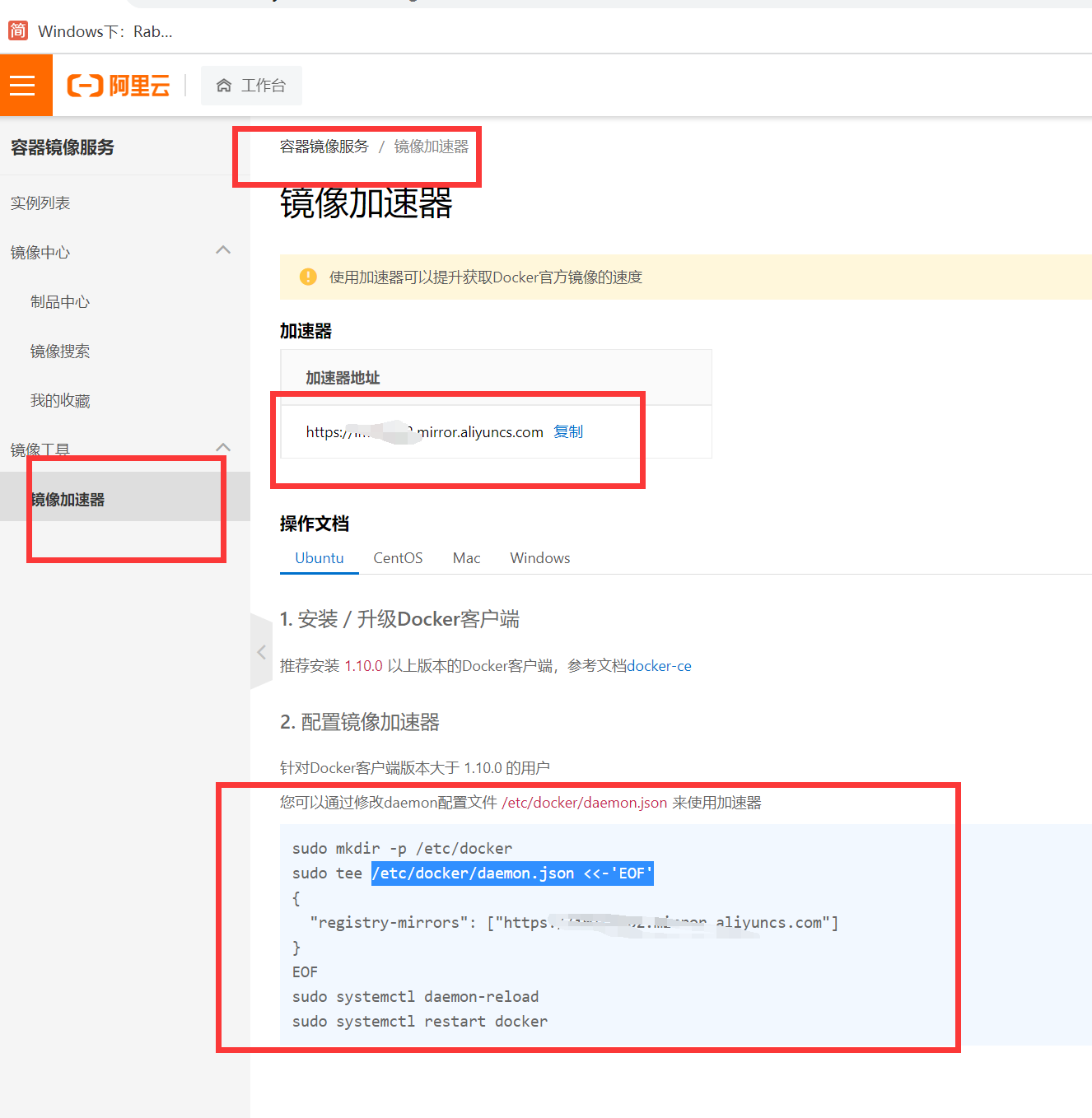Switch to the CentOS tab
This screenshot has height=1118, width=1092.
click(398, 558)
